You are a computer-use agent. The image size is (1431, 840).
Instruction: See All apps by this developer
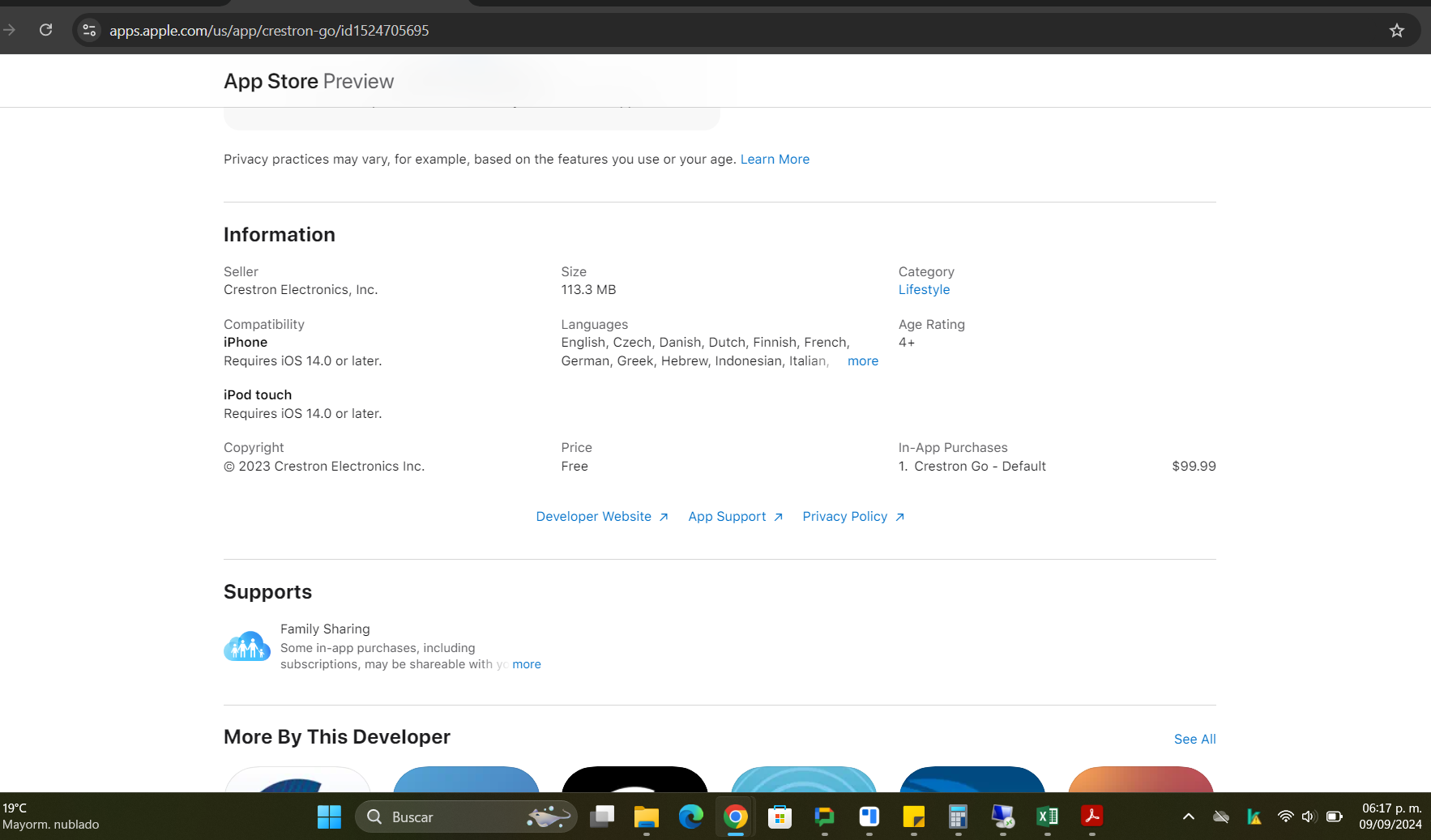pyautogui.click(x=1195, y=740)
